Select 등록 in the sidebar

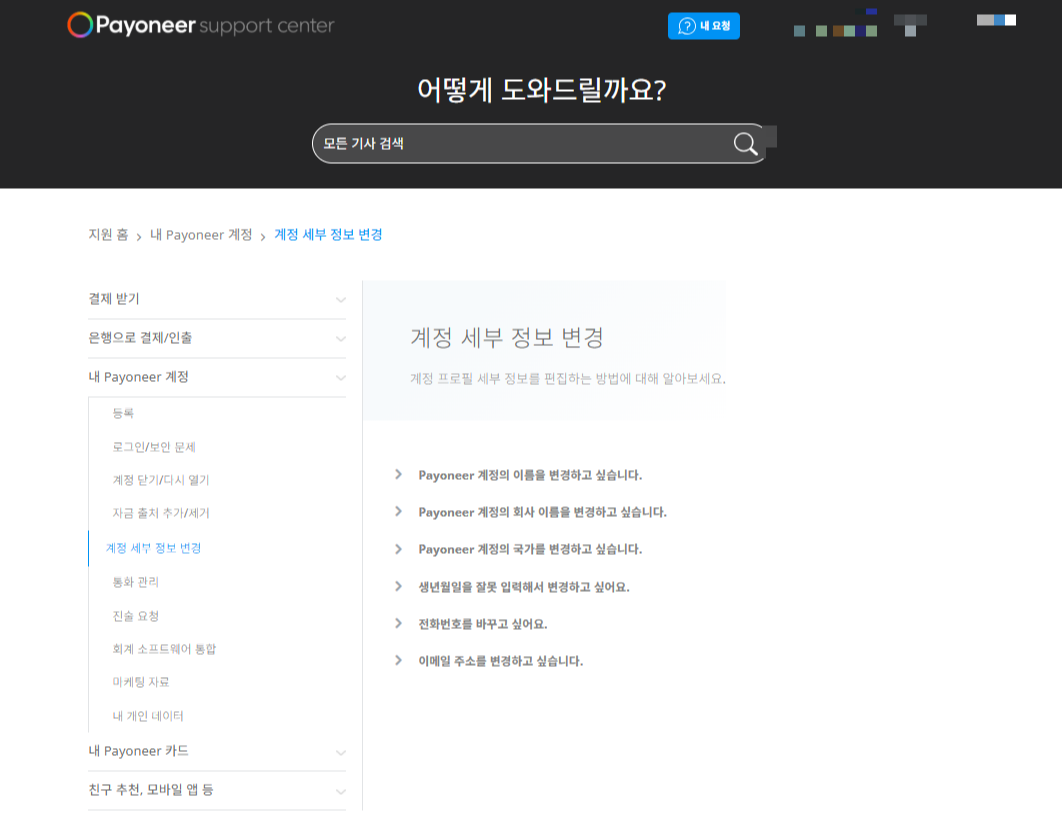point(123,413)
